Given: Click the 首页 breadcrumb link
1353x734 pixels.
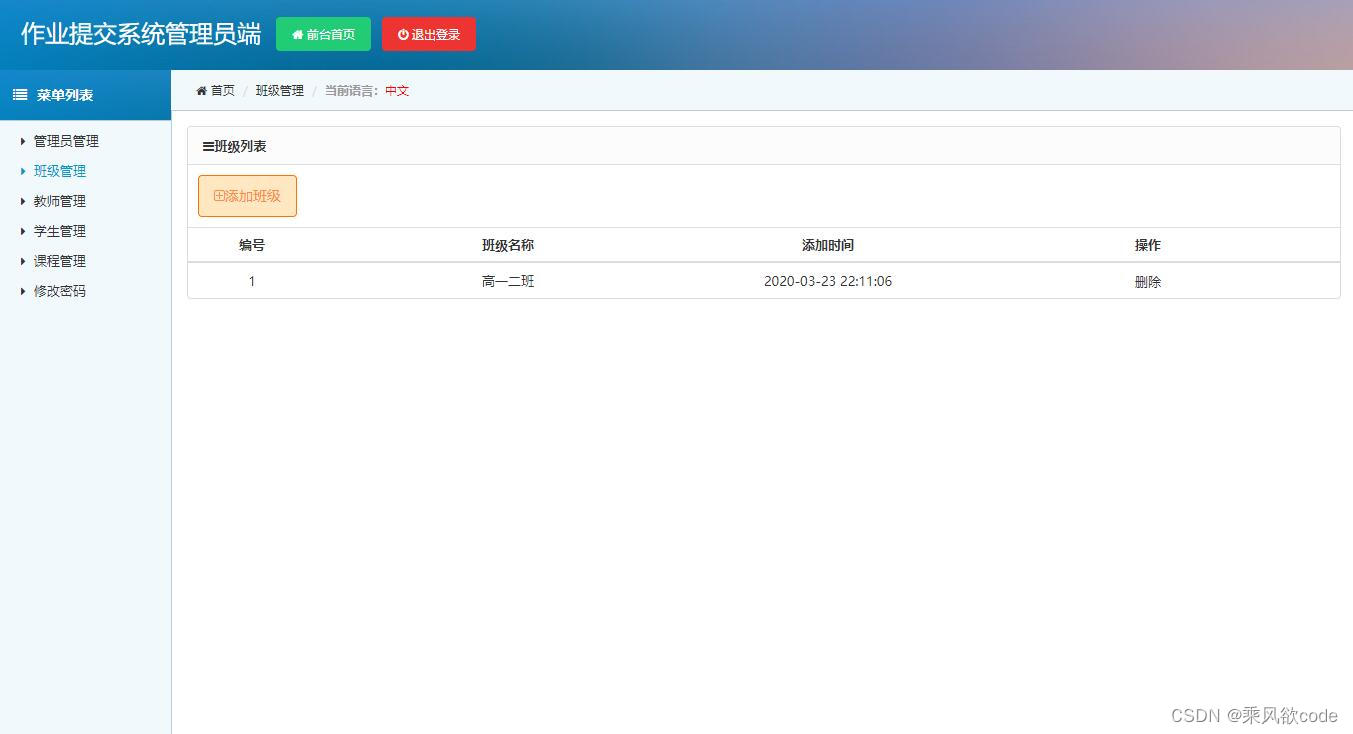Looking at the screenshot, I should [222, 90].
